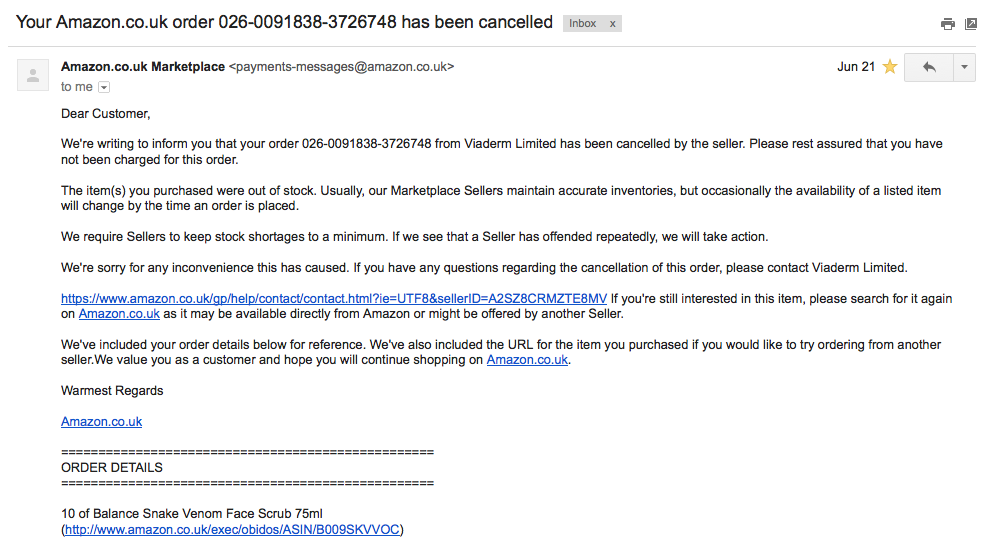The image size is (994, 547).
Task: Click the Inbox label tag
Action: 583,23
